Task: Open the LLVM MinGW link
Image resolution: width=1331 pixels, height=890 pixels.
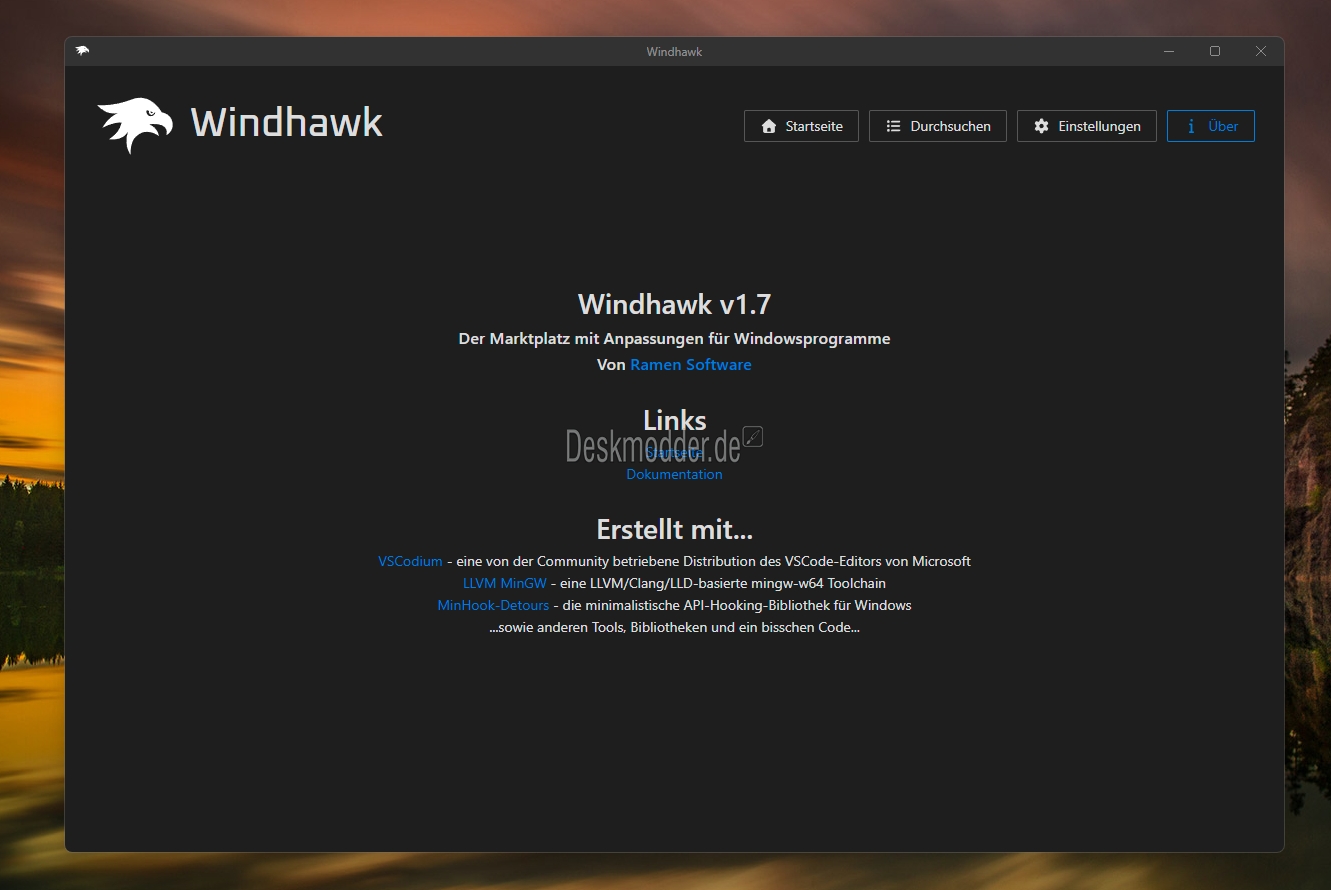Action: tap(504, 583)
